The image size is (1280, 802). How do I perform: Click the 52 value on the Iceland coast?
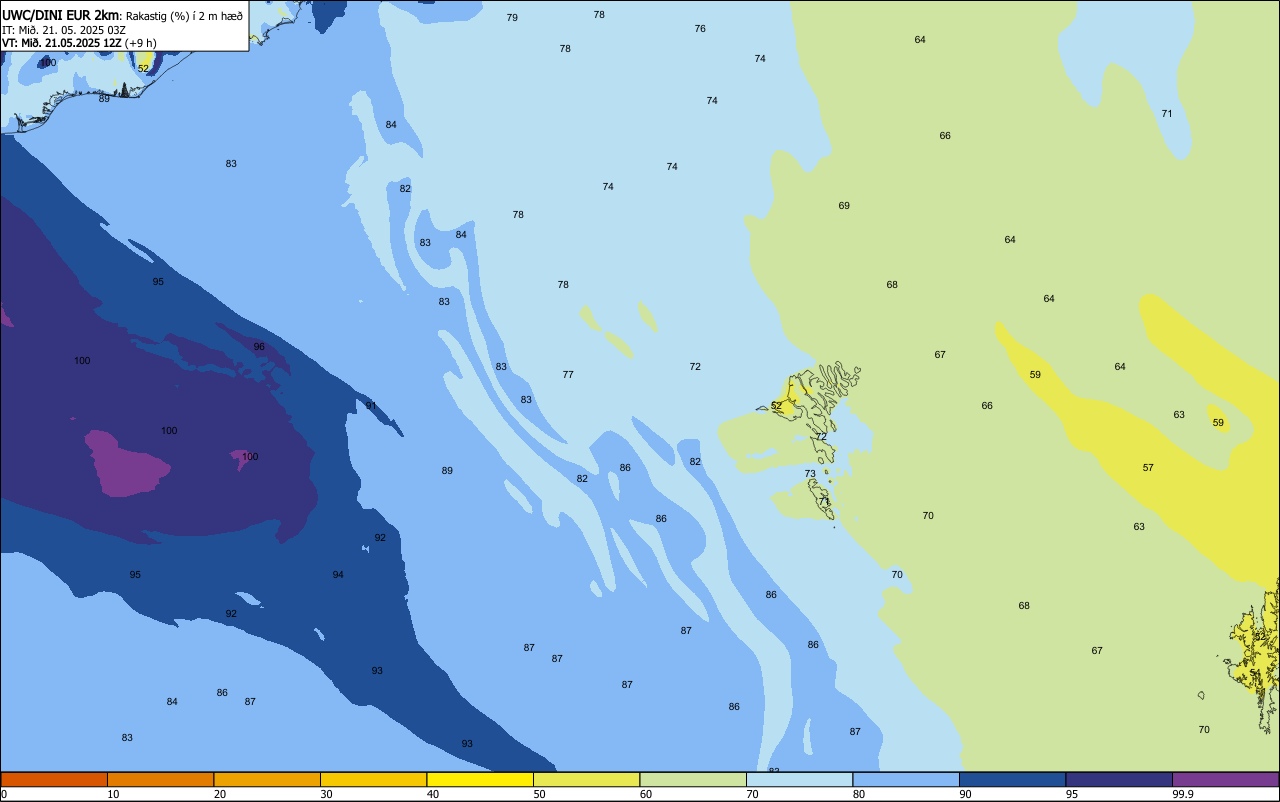click(x=143, y=68)
